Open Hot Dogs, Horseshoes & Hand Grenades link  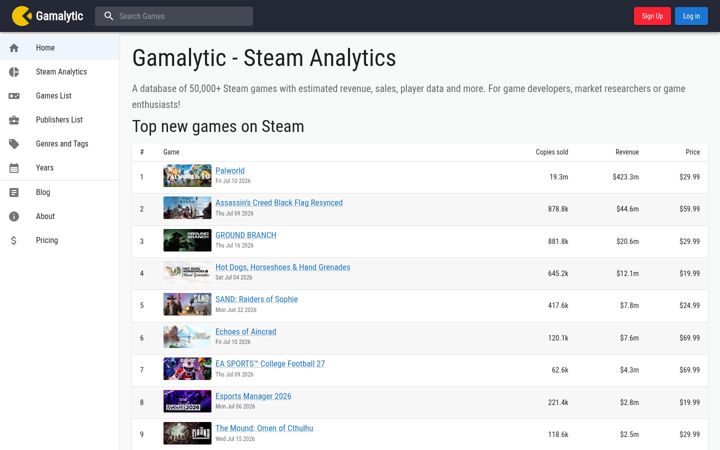[x=283, y=267]
